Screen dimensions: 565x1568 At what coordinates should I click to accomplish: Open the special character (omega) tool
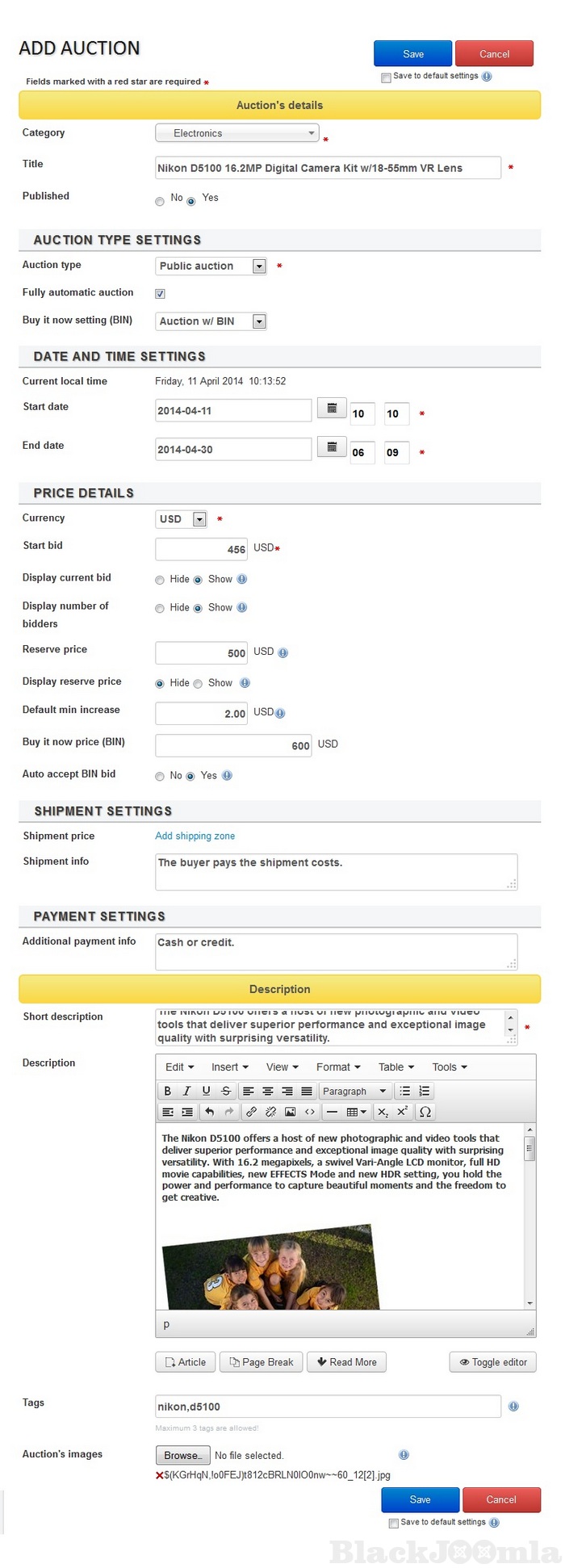[425, 1112]
